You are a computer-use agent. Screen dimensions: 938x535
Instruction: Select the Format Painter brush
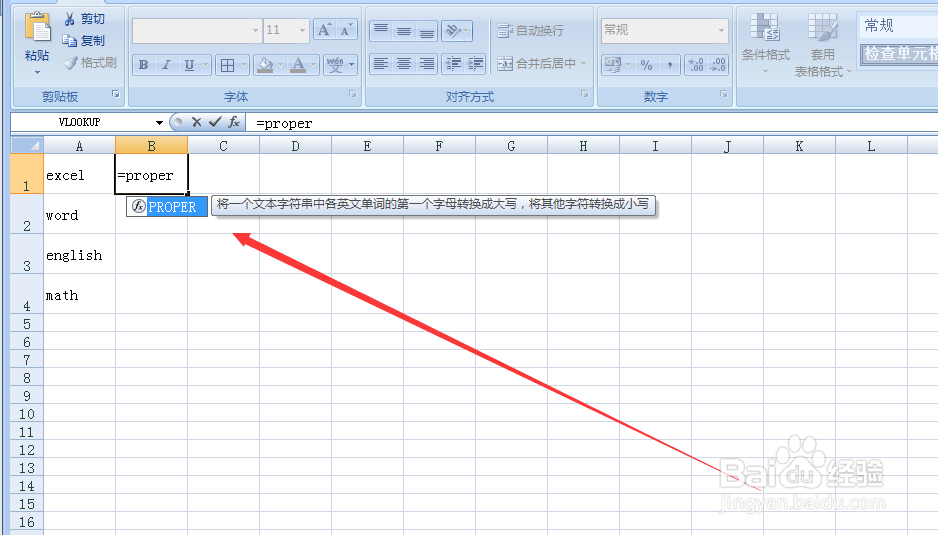pyautogui.click(x=71, y=62)
